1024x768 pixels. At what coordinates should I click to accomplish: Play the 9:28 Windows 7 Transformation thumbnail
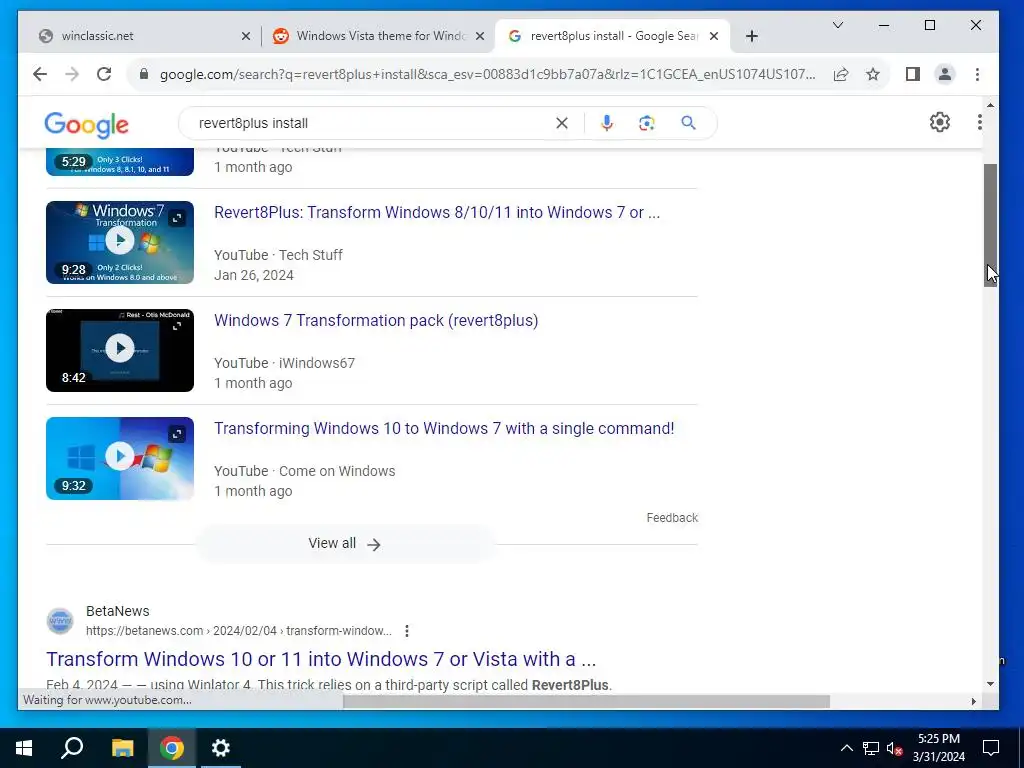(x=120, y=242)
